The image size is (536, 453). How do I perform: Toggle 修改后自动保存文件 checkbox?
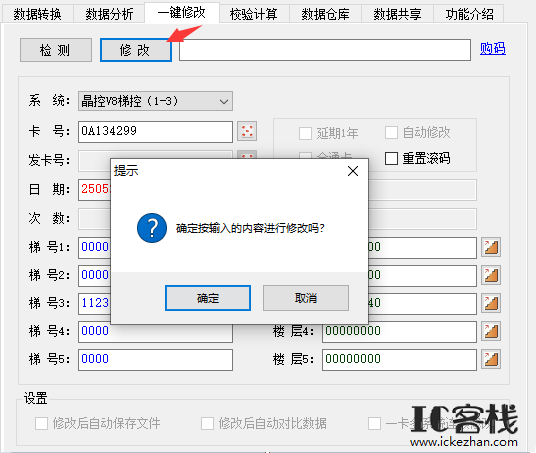coord(41,423)
